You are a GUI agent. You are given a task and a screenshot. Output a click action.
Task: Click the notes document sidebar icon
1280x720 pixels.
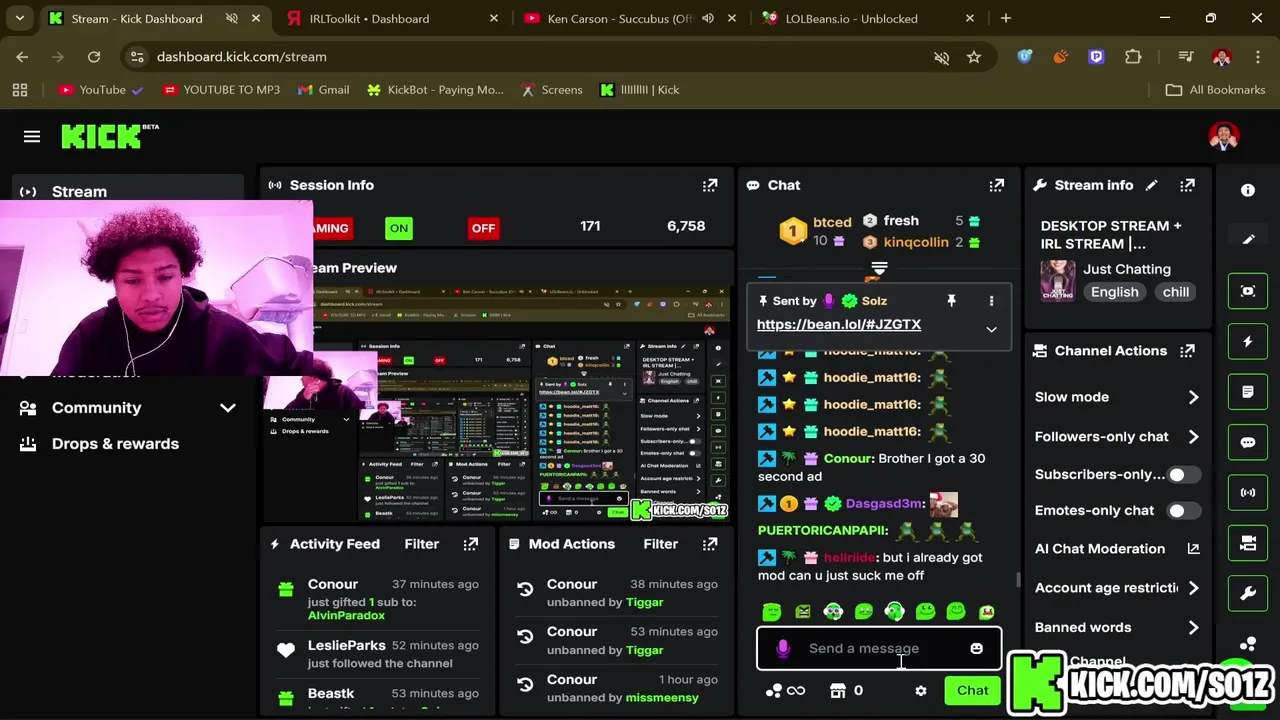coord(1248,392)
